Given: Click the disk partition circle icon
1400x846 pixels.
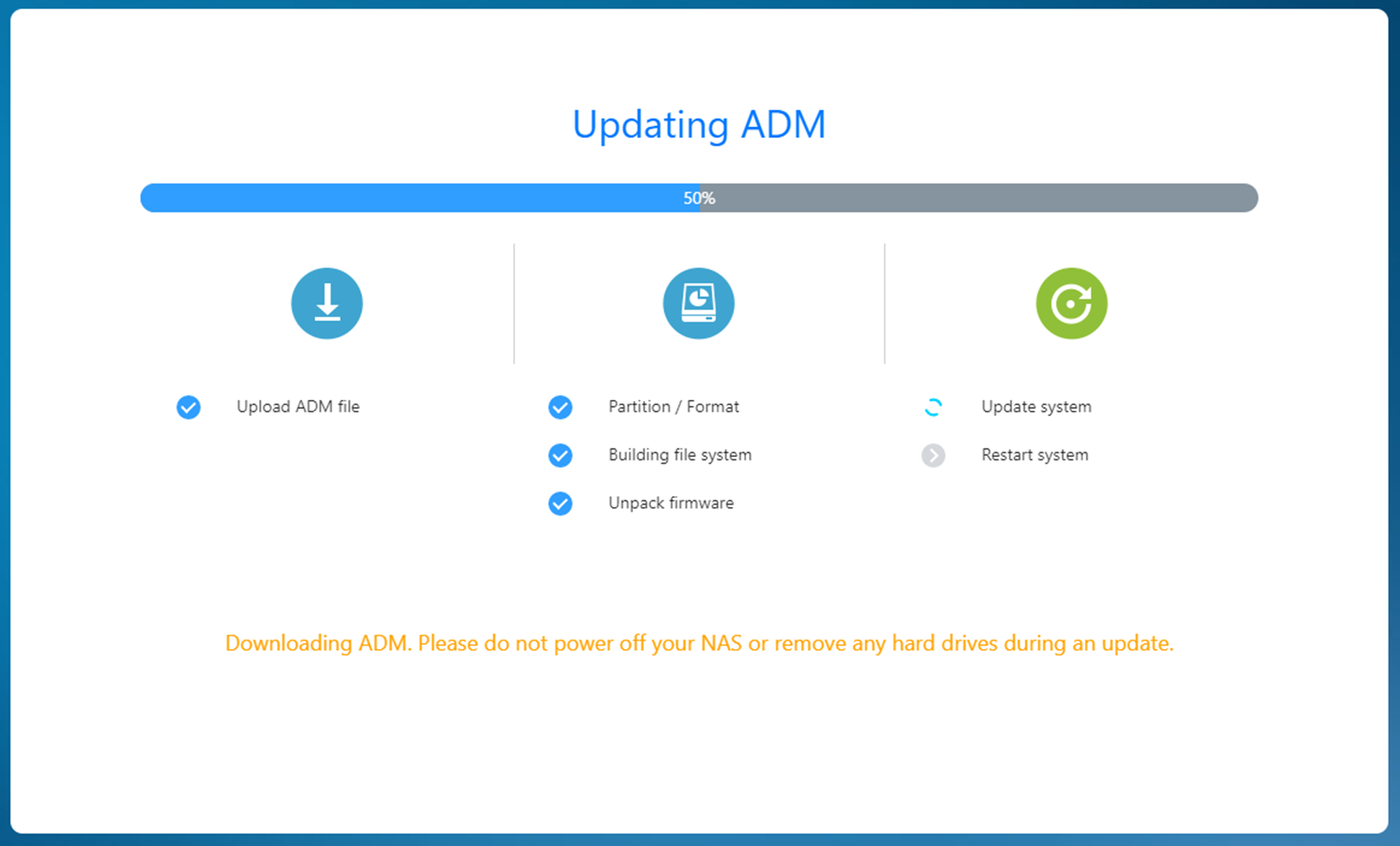Looking at the screenshot, I should pos(699,303).
